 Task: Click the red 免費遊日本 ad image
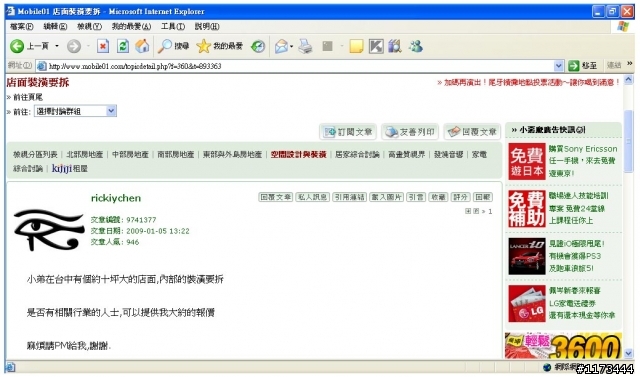[x=527, y=161]
